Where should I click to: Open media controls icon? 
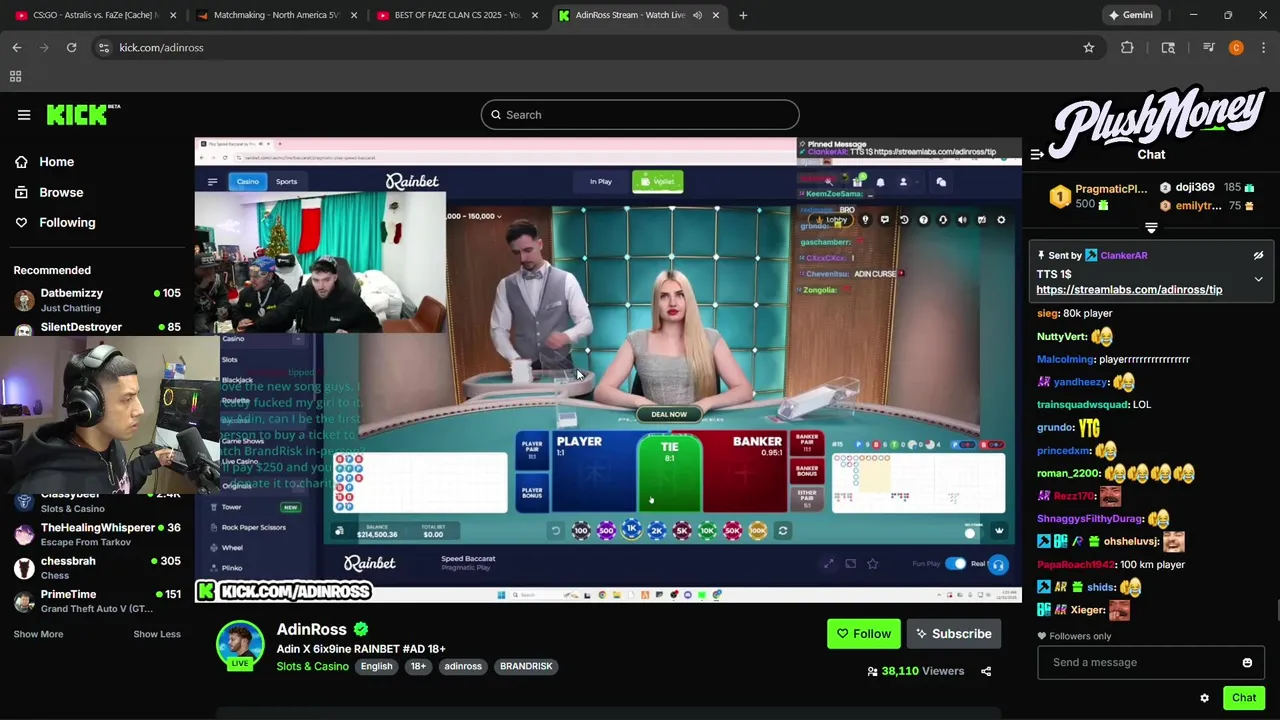[x=1209, y=47]
